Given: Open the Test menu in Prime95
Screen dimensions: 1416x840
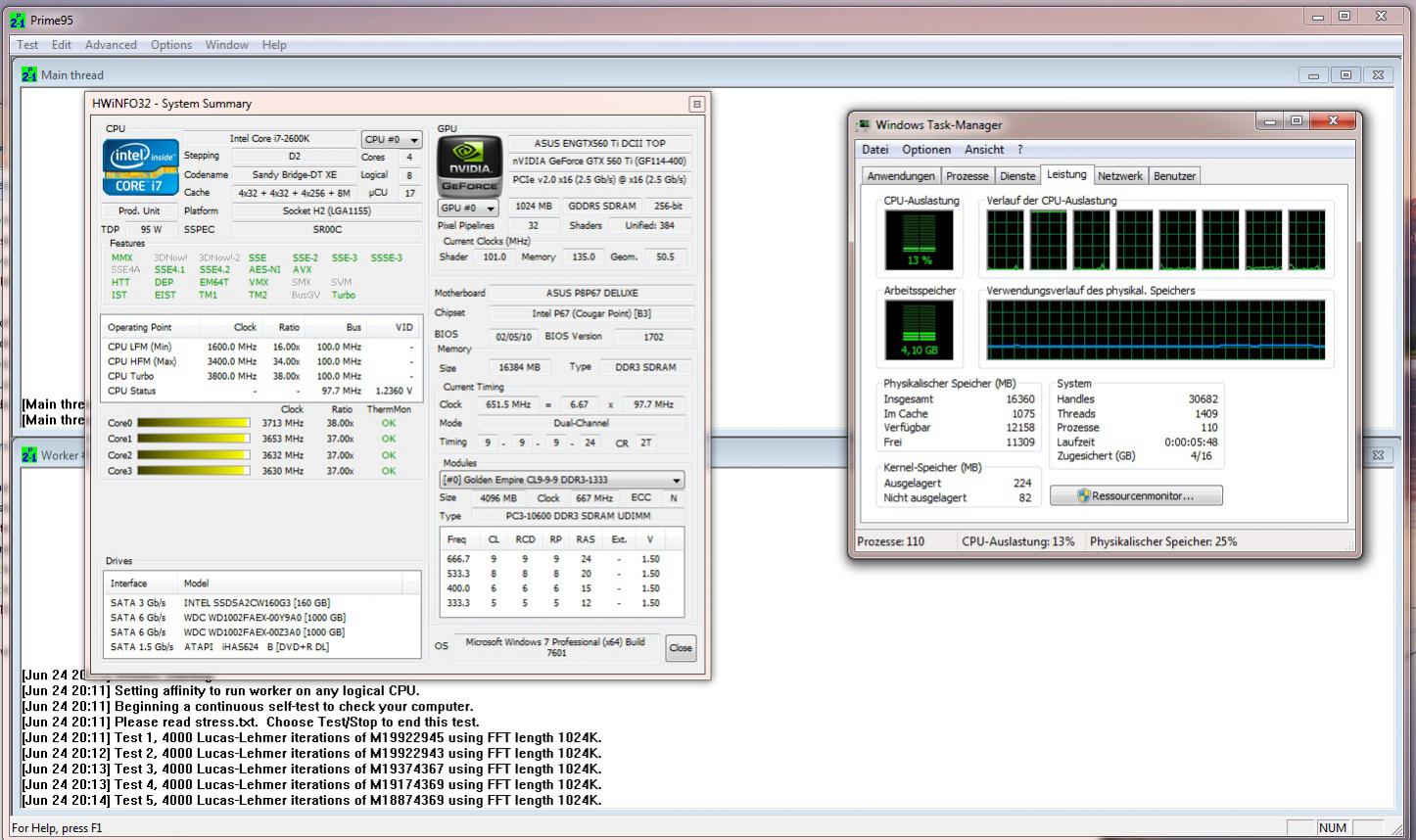Looking at the screenshot, I should 27,45.
